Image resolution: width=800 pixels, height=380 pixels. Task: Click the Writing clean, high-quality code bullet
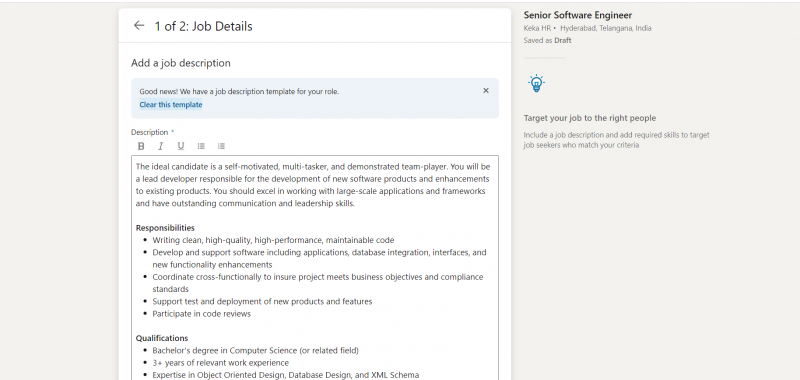273,240
